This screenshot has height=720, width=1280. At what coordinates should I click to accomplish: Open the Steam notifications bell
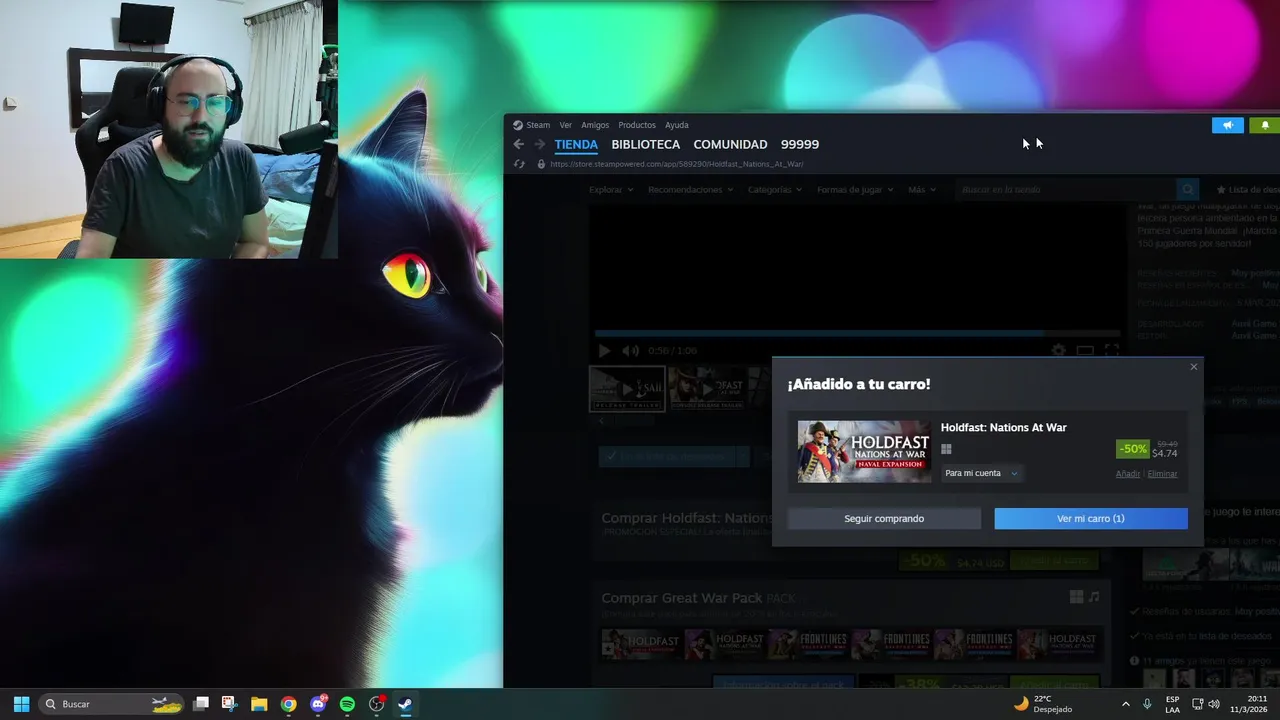(x=1264, y=125)
